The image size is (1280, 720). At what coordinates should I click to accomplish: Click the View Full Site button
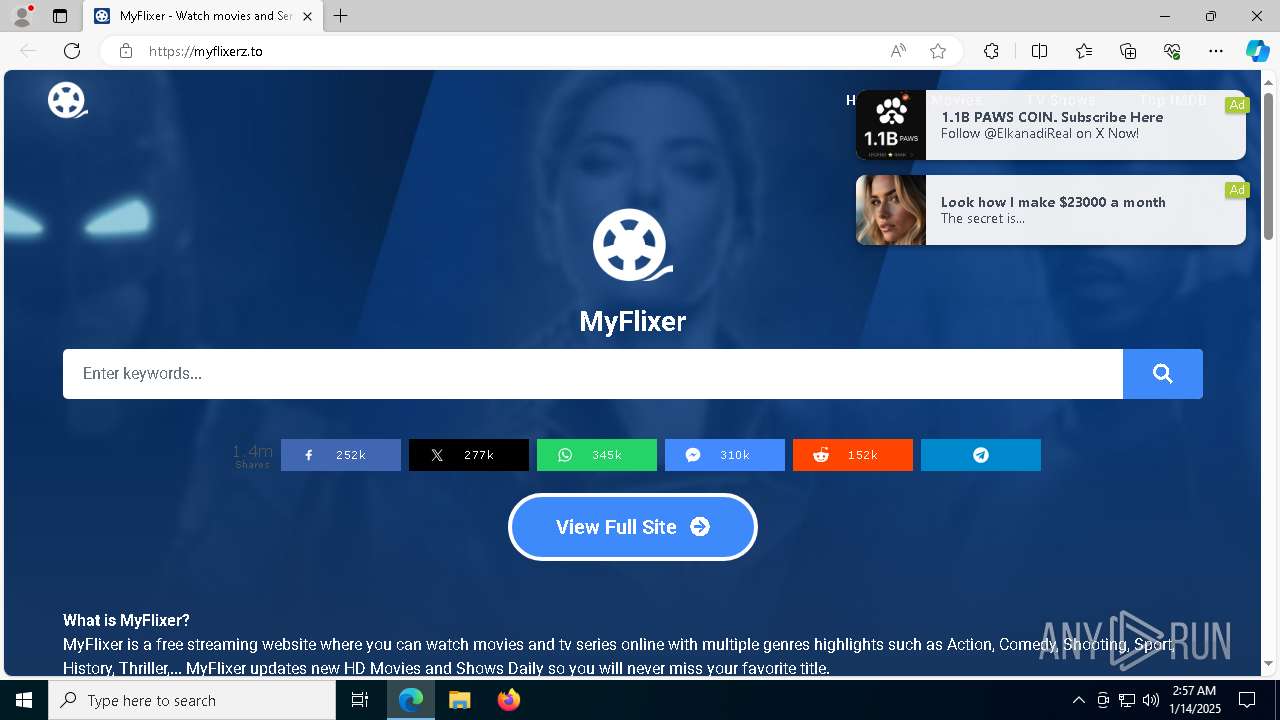click(633, 527)
